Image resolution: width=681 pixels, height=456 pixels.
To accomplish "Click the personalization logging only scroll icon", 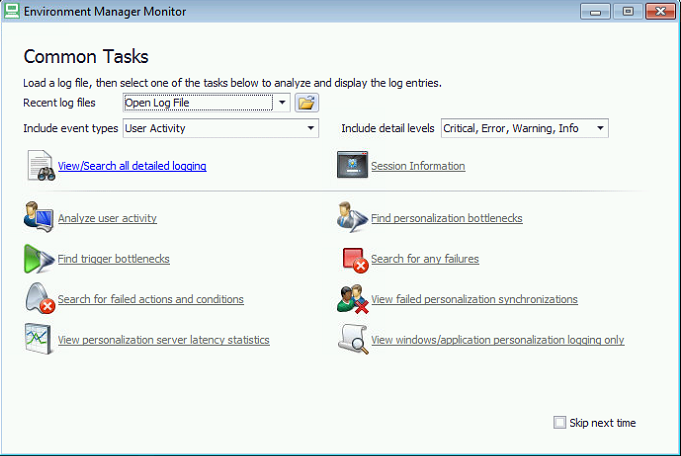I will point(353,339).
